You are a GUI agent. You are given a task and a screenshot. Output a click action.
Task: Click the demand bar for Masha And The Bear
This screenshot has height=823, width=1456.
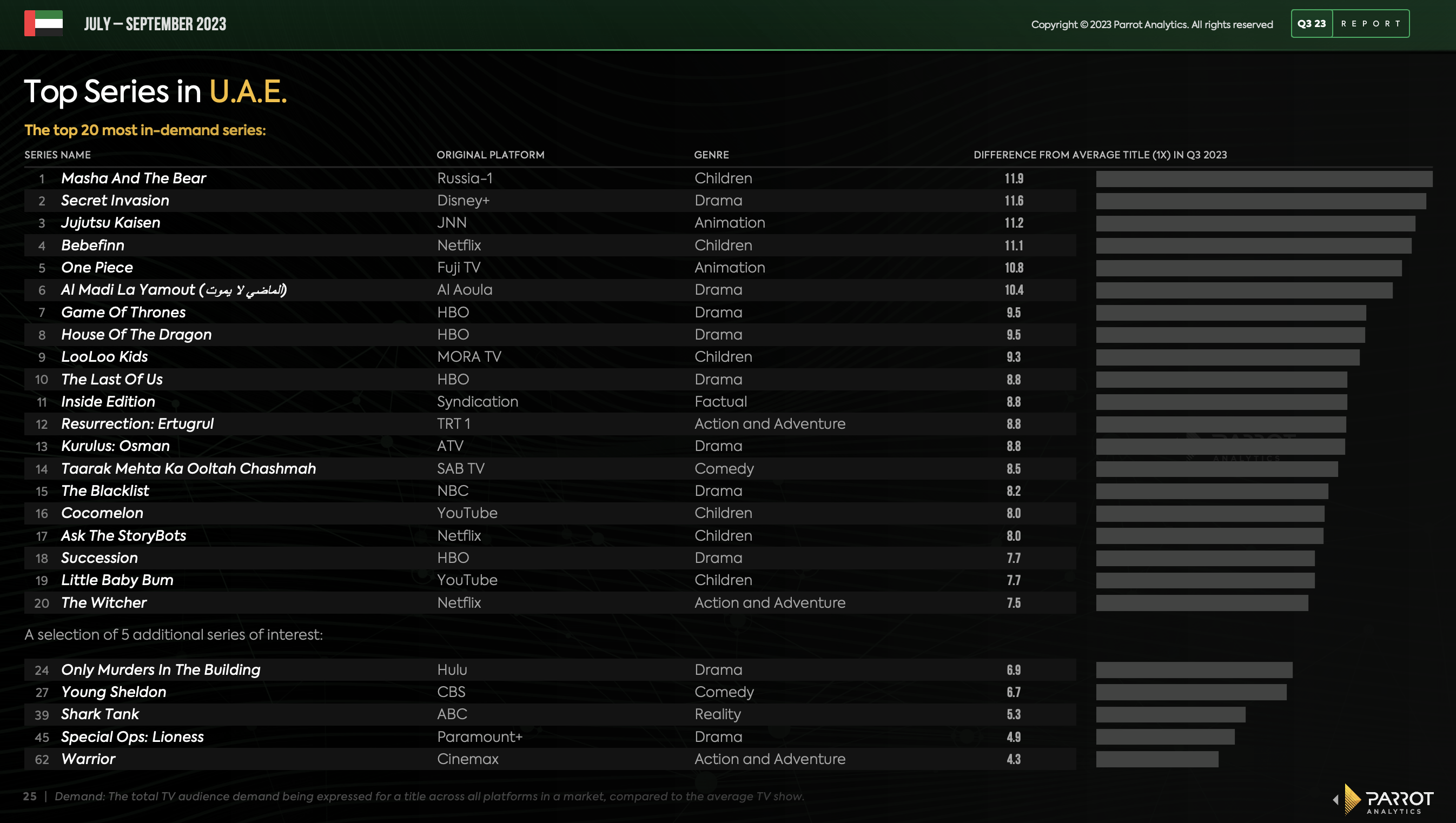[x=1264, y=178]
